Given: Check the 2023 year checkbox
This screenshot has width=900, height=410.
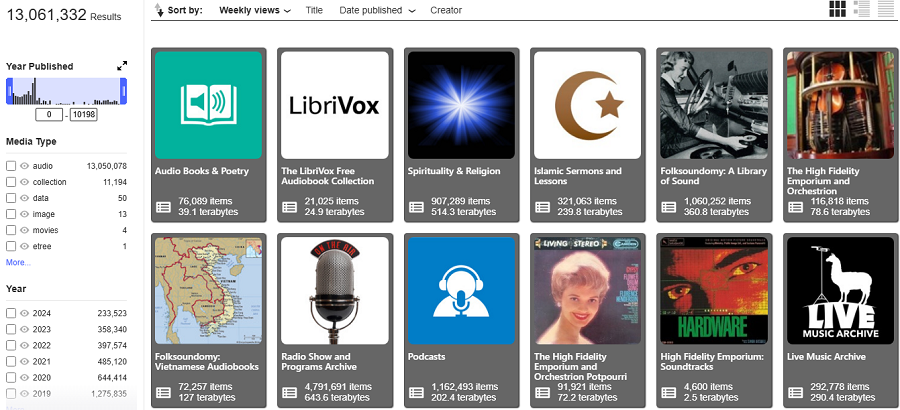Looking at the screenshot, I should 11,329.
